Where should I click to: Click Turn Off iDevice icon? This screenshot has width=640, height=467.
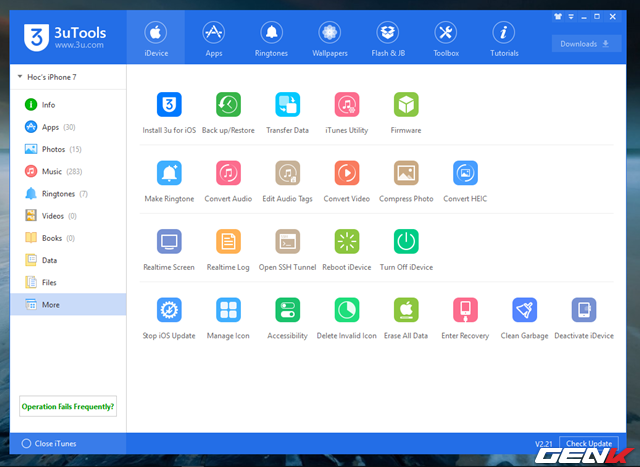(406, 242)
